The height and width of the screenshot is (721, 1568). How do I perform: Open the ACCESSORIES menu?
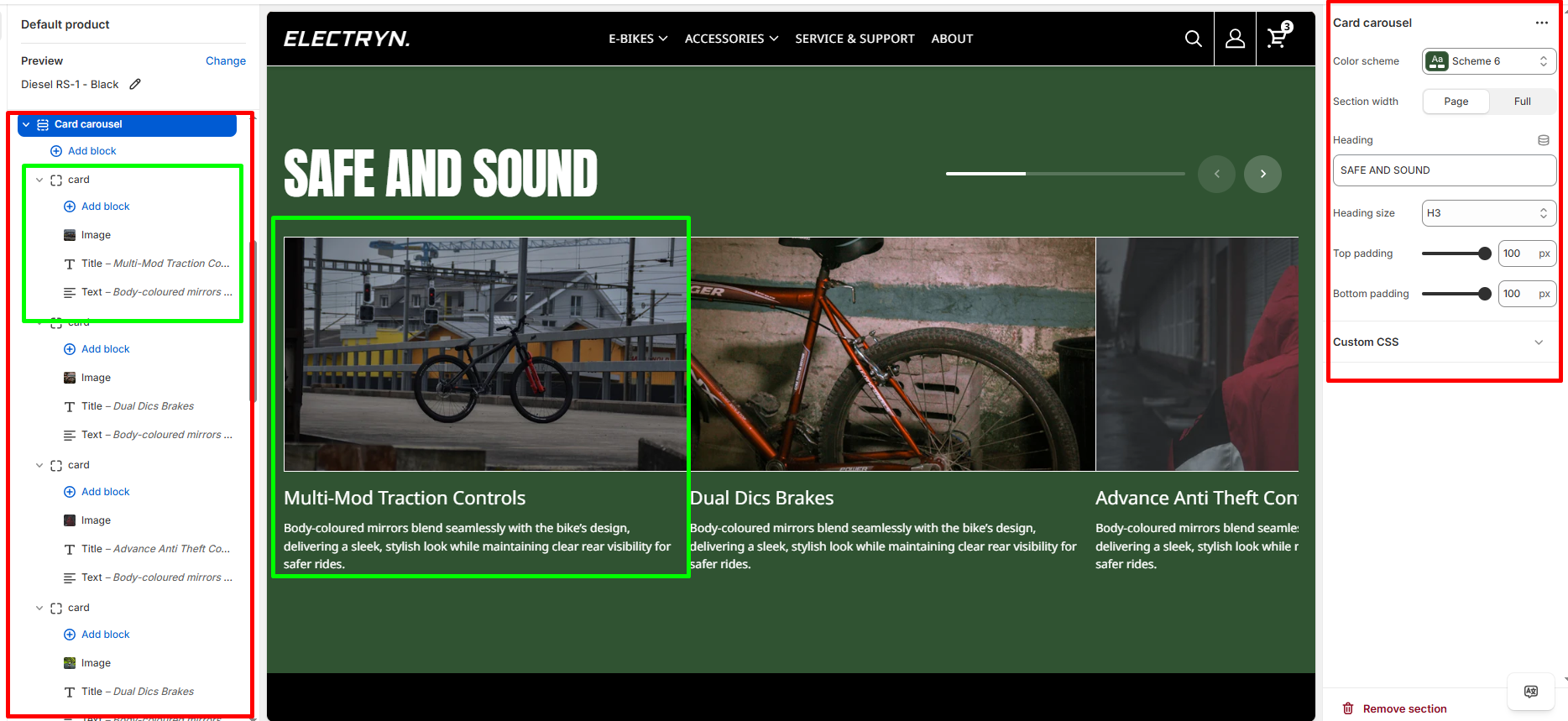tap(731, 39)
